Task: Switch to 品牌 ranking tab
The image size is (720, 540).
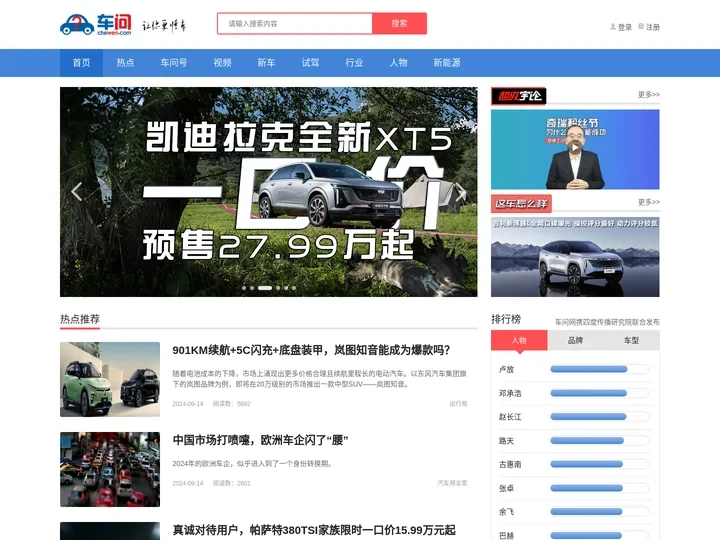Action: pyautogui.click(x=575, y=340)
